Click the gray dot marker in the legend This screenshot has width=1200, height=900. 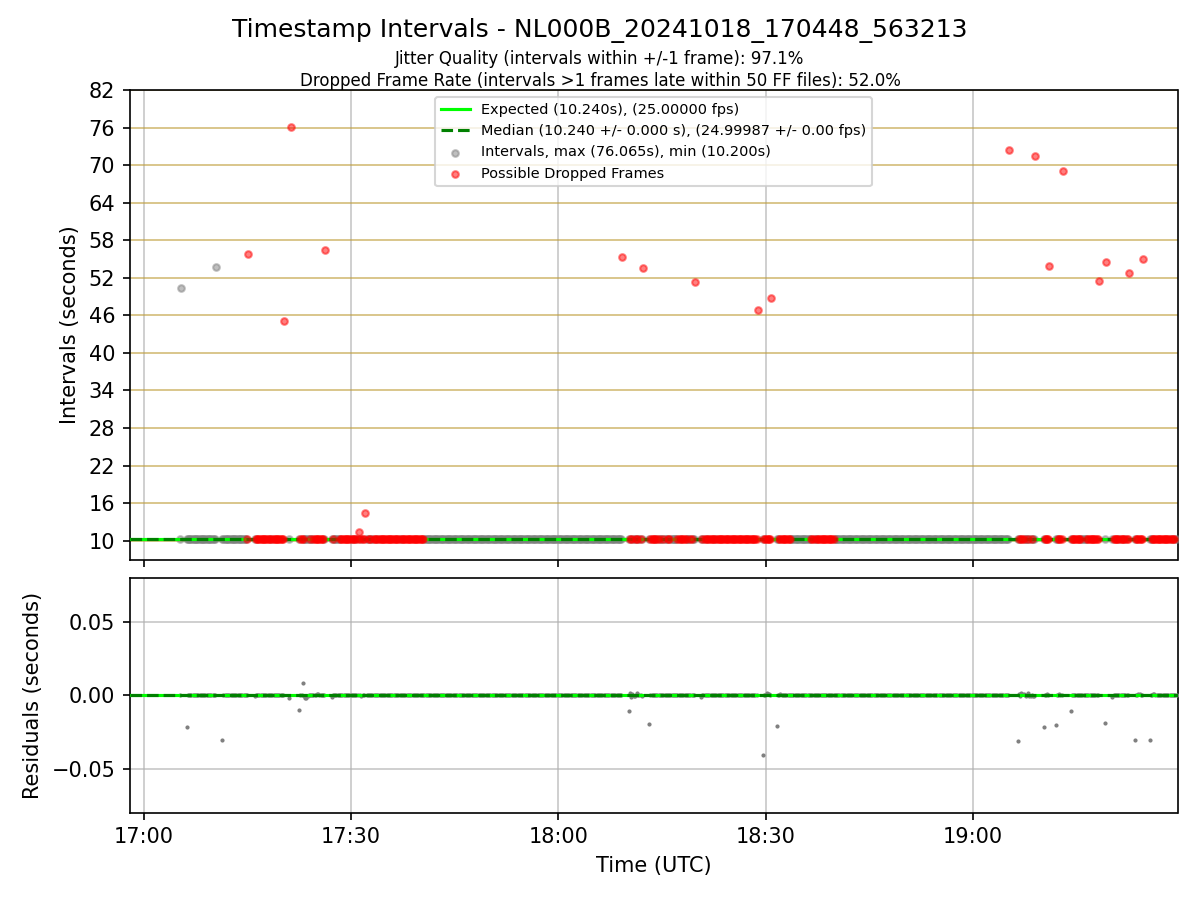coord(456,152)
